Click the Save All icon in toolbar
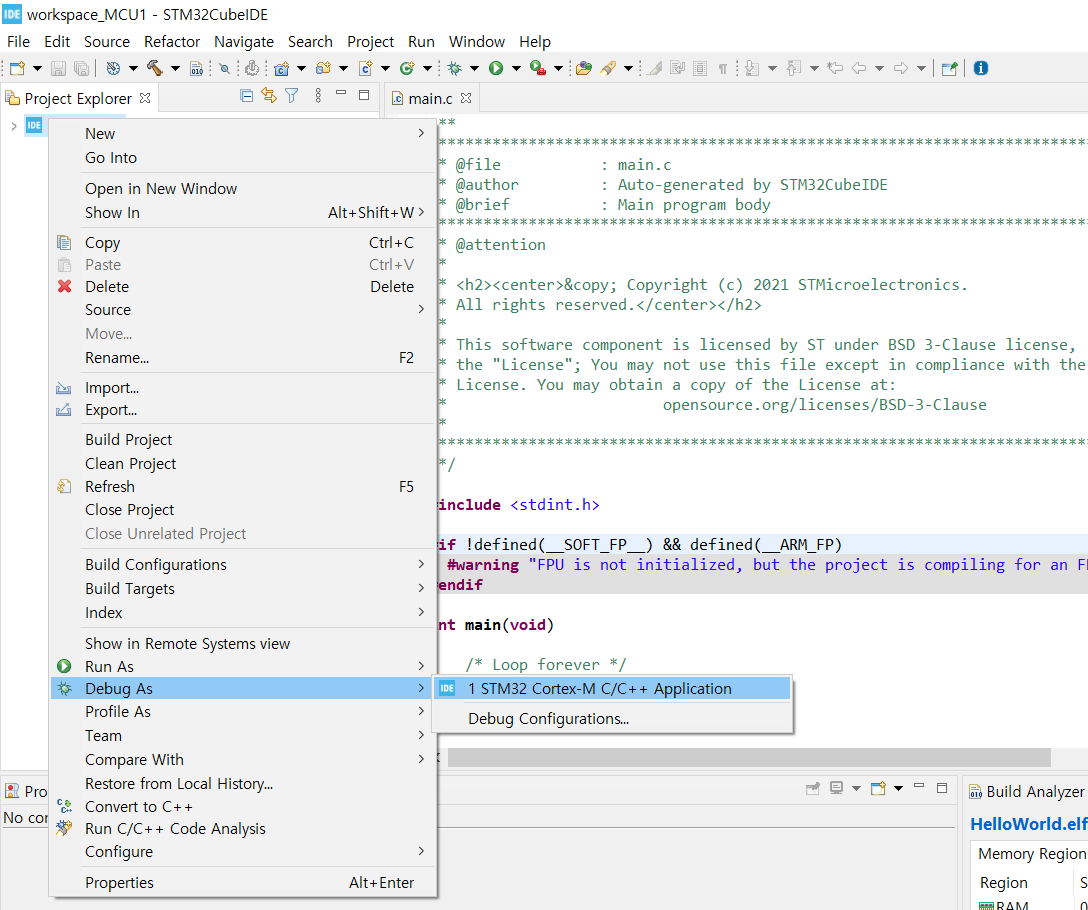Viewport: 1088px width, 910px height. tap(81, 68)
